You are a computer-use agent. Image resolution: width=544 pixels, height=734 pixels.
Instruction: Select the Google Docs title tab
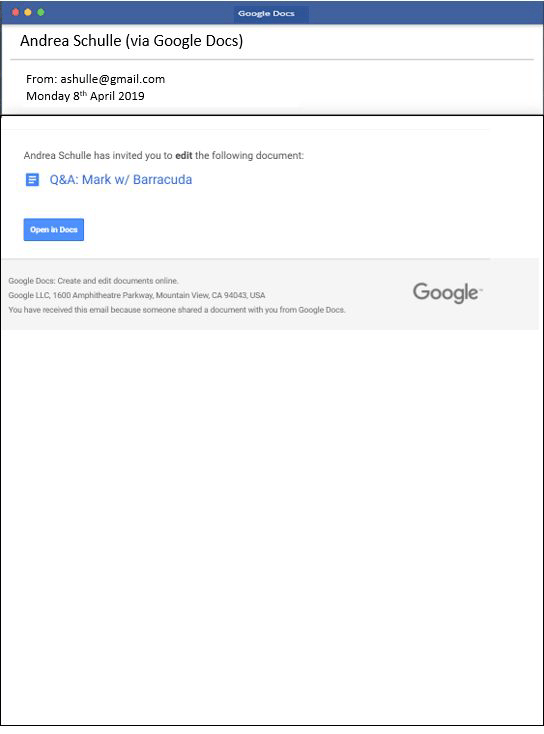click(x=266, y=14)
